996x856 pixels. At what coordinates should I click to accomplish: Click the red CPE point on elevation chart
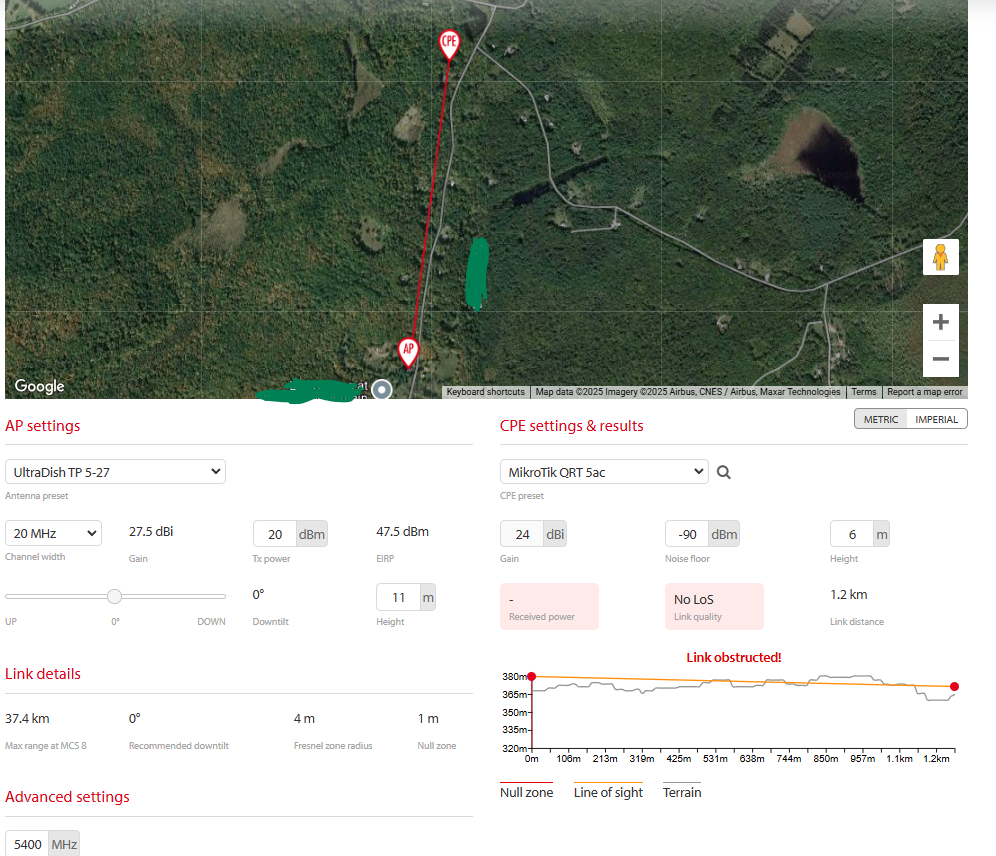[954, 686]
